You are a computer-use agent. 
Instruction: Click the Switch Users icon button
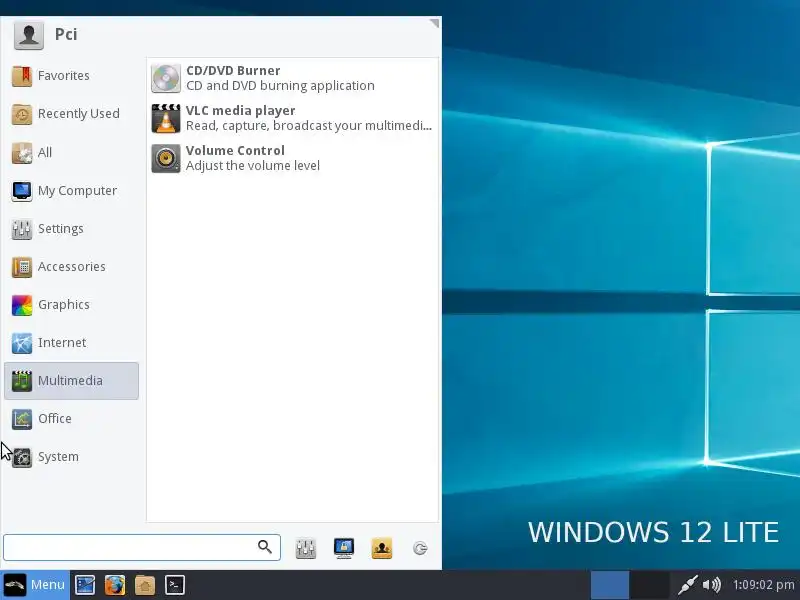point(382,548)
